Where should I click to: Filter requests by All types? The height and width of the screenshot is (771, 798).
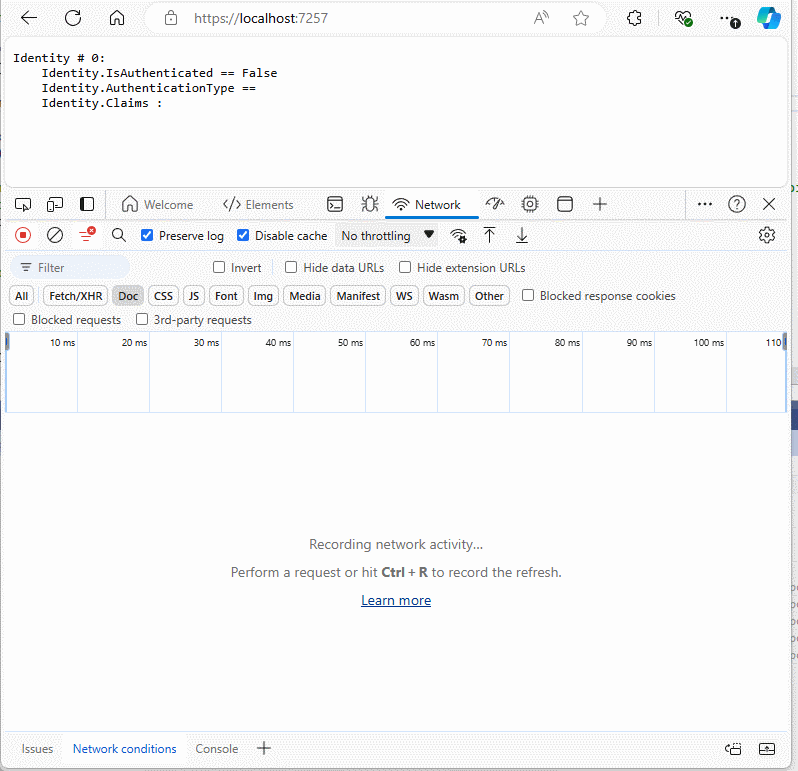[x=21, y=296]
